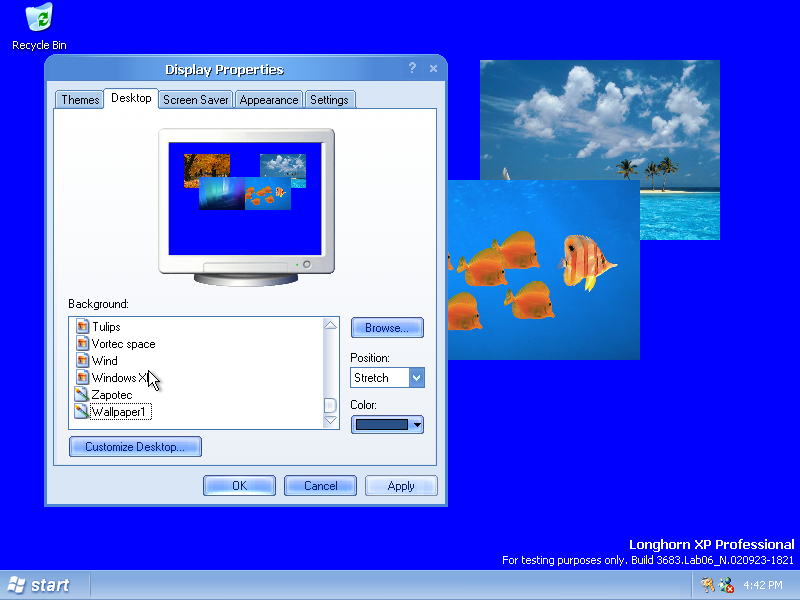Confirm with the OK button
The width and height of the screenshot is (800, 600).
coord(239,485)
